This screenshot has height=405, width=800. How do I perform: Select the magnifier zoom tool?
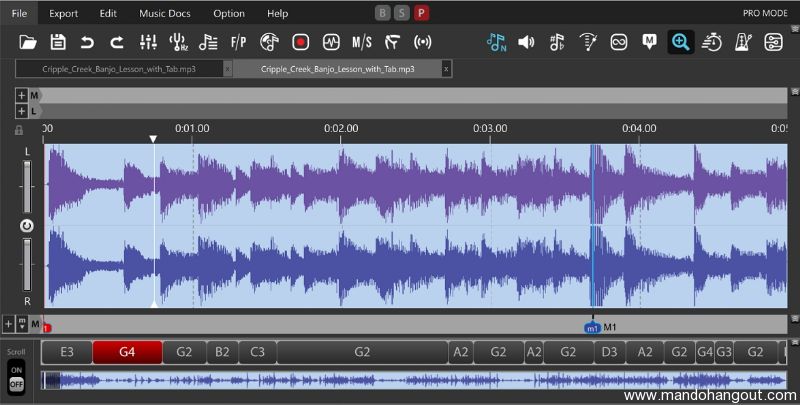coord(681,42)
